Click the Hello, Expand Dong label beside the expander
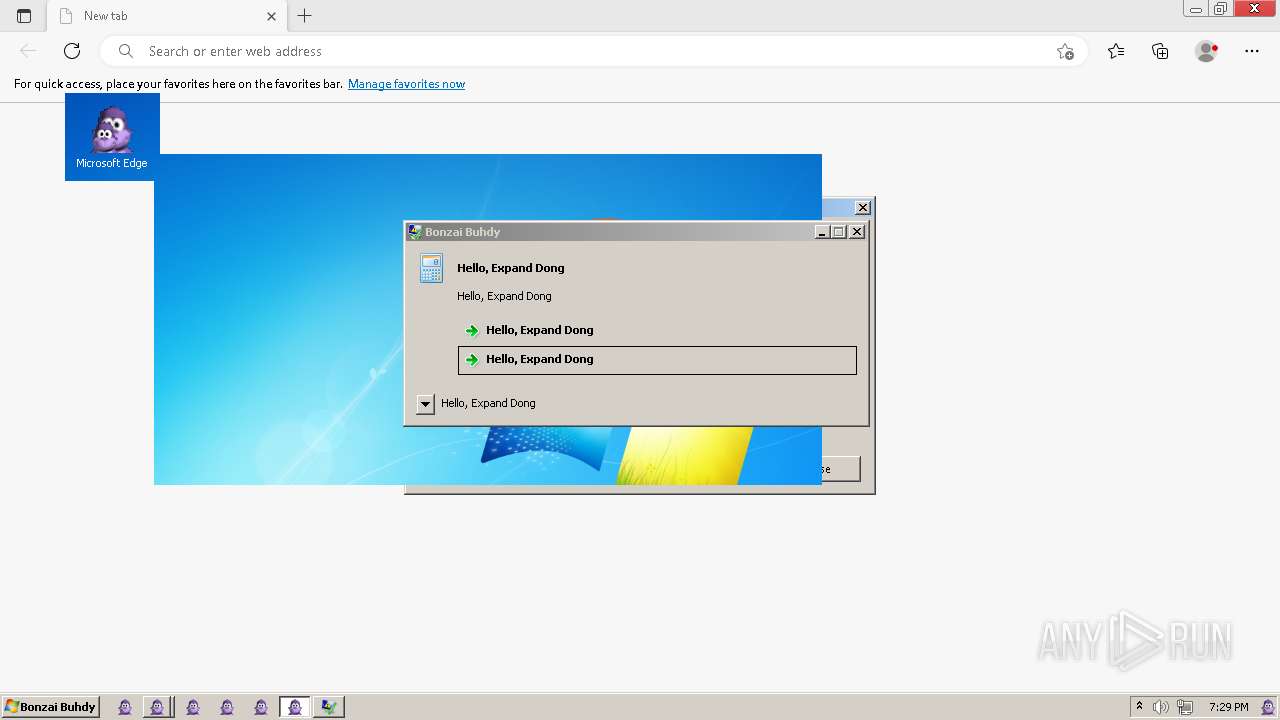This screenshot has width=1280, height=720. click(488, 403)
